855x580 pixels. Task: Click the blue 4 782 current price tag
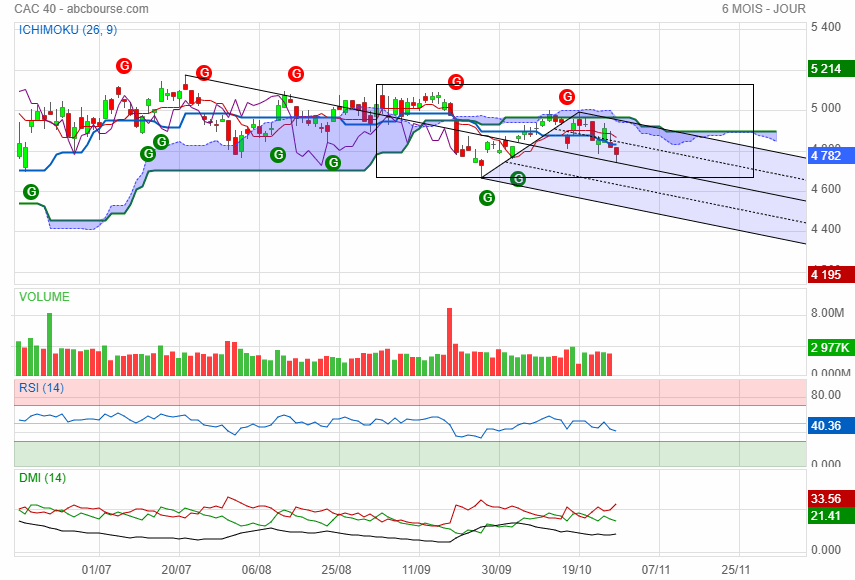(x=831, y=156)
